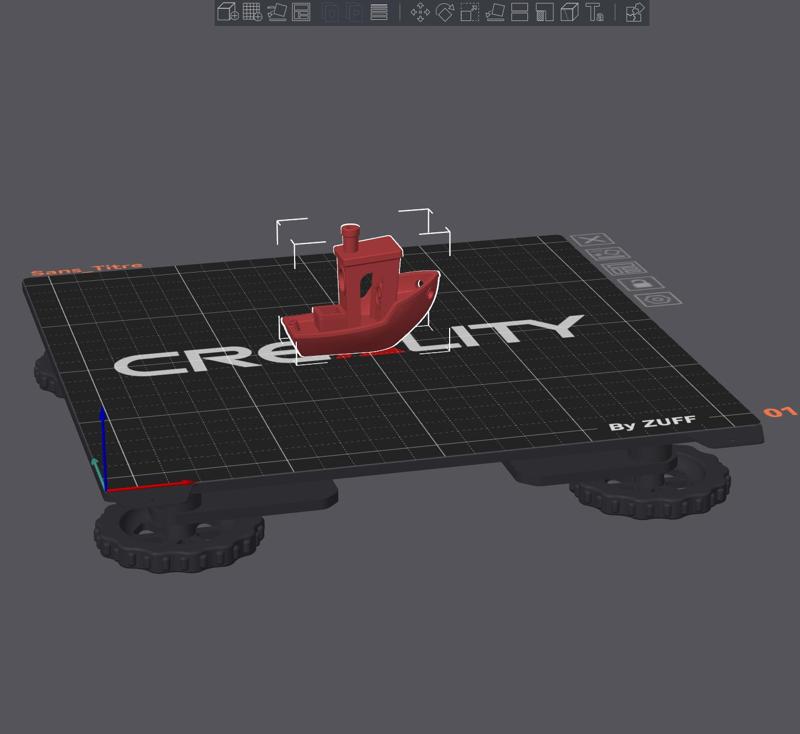800x734 pixels.
Task: Select the Seam painting tool
Action: [x=569, y=12]
